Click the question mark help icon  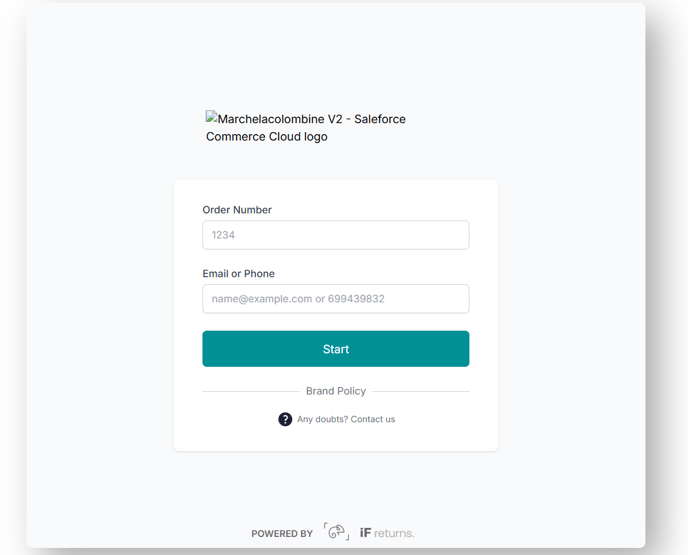click(x=285, y=419)
